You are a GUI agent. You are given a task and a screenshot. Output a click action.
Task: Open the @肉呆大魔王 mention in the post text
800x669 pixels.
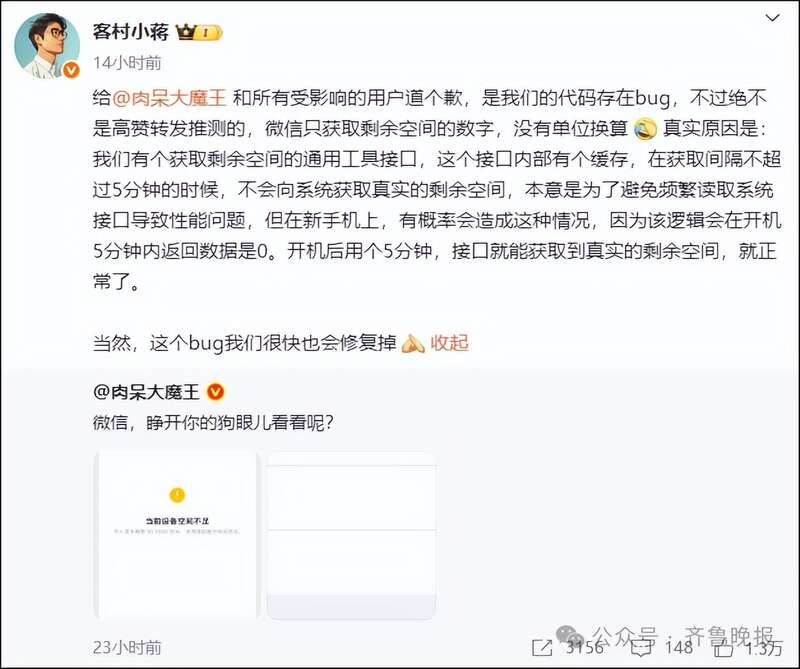coord(169,98)
